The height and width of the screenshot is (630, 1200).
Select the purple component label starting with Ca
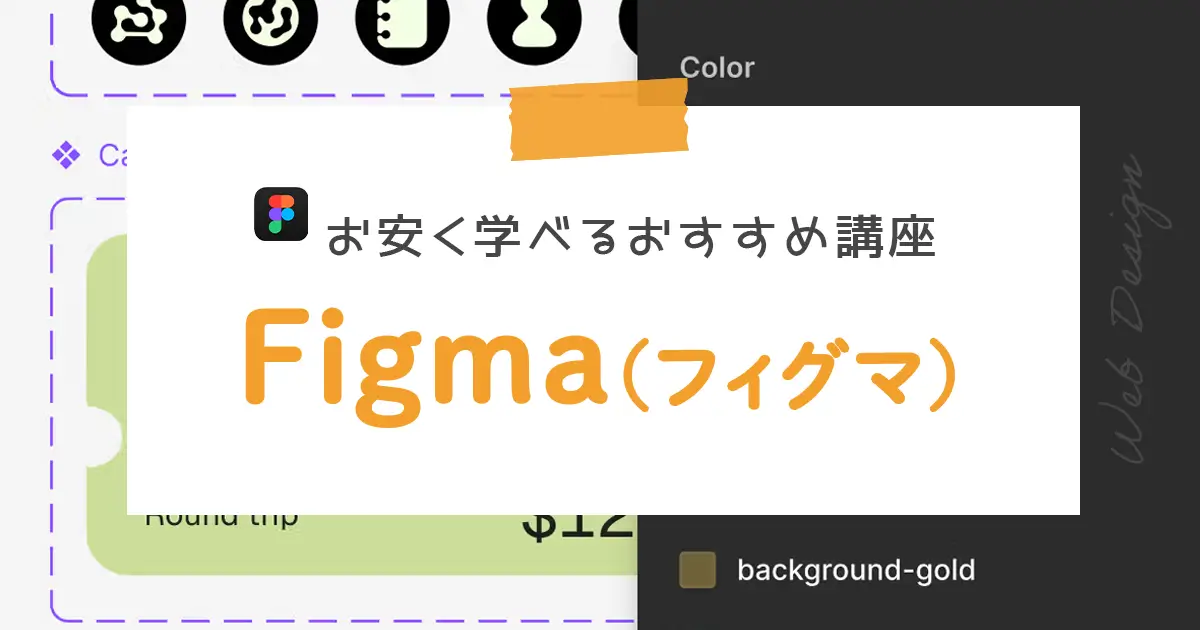pyautogui.click(x=112, y=155)
